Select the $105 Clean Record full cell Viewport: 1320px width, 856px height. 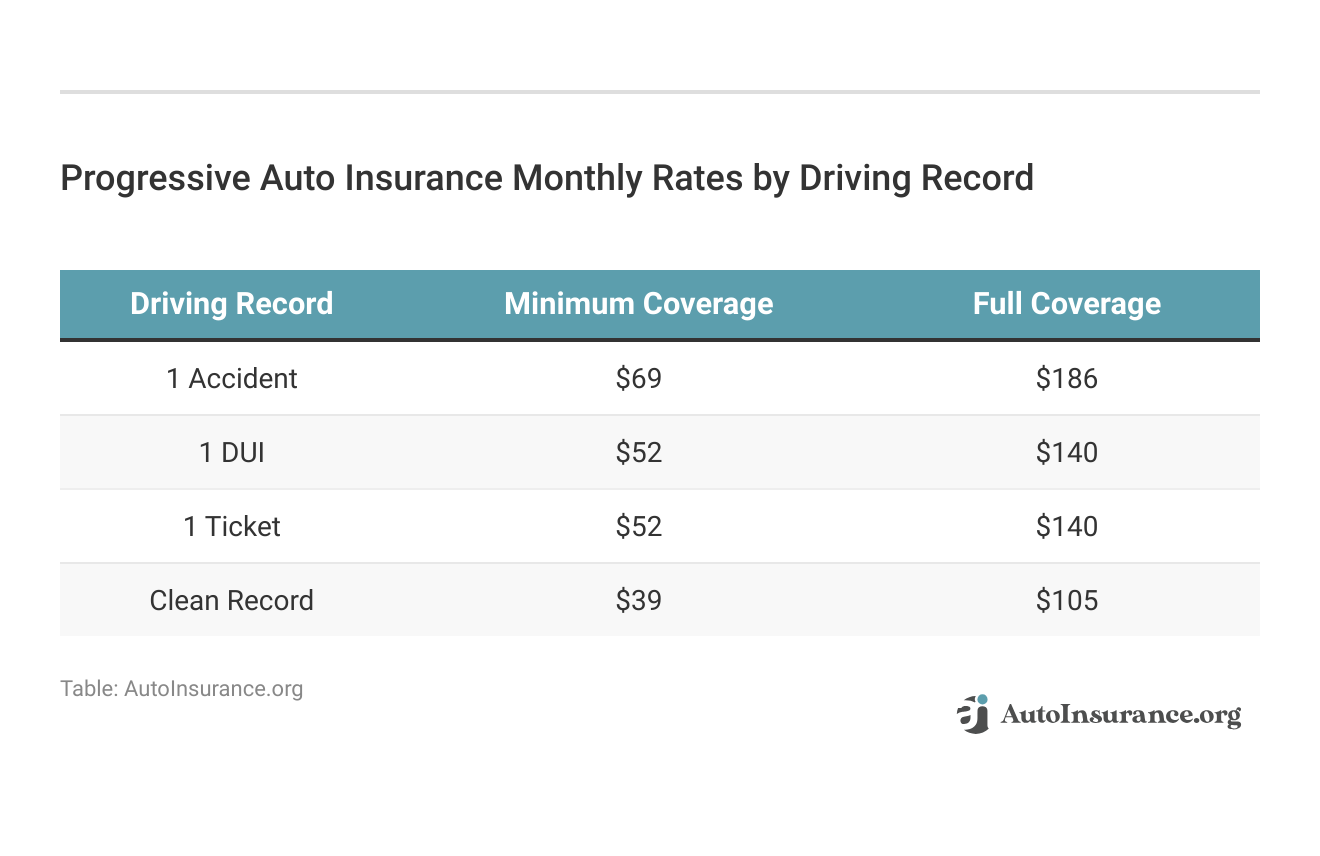[1066, 601]
